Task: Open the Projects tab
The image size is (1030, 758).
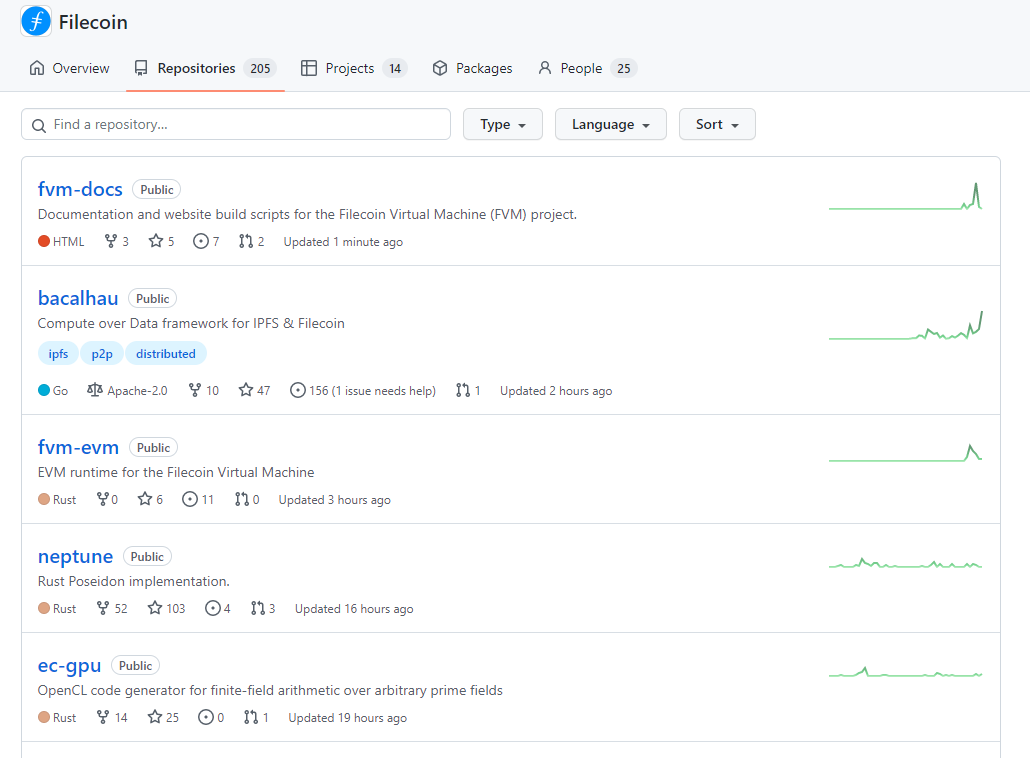Action: tap(353, 68)
